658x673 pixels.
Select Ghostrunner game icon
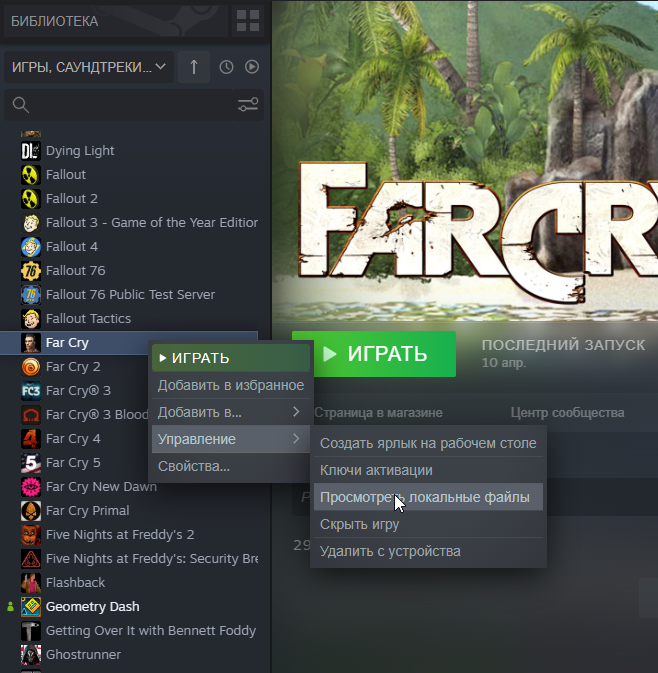[31, 655]
